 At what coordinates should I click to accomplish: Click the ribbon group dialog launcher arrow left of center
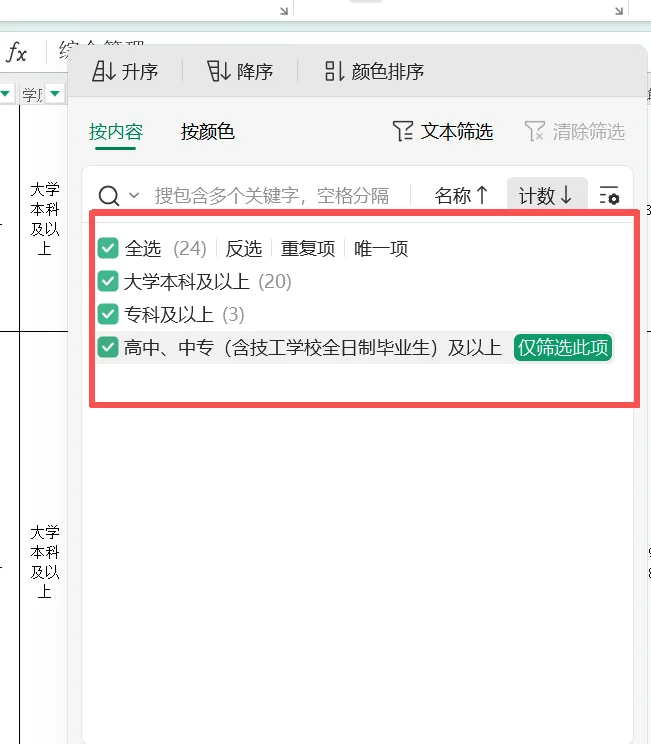(x=284, y=10)
